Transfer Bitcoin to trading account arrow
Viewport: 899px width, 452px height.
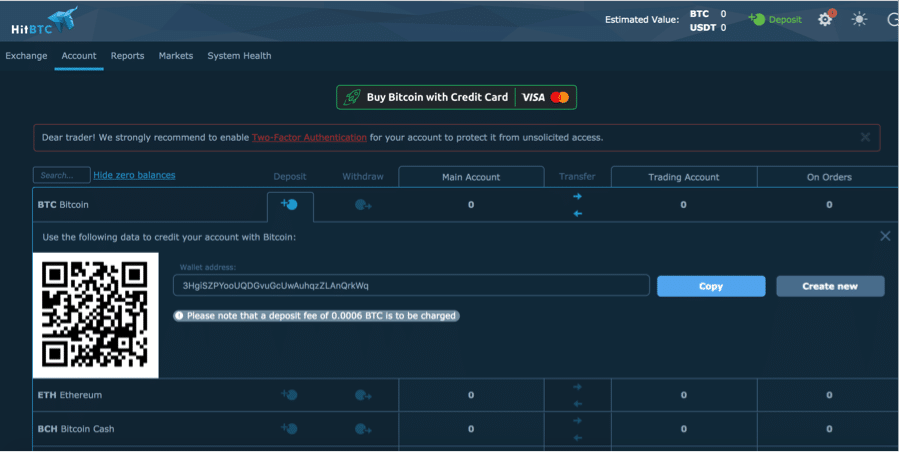577,197
